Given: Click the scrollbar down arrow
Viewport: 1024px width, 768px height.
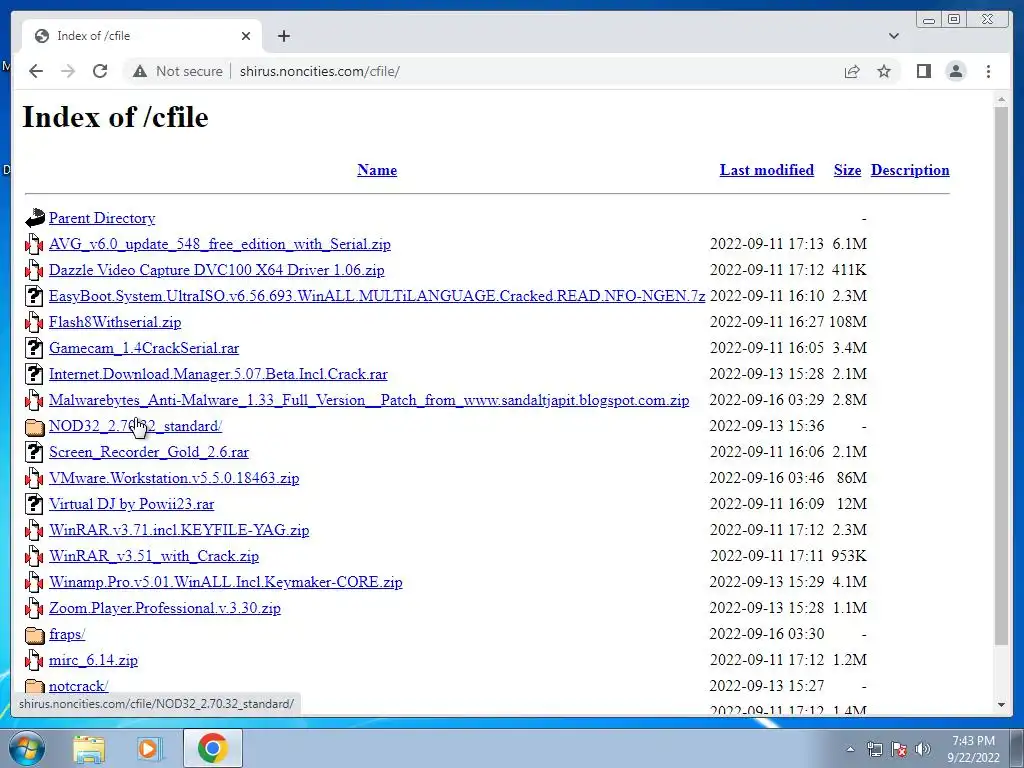Looking at the screenshot, I should pos(1001,705).
